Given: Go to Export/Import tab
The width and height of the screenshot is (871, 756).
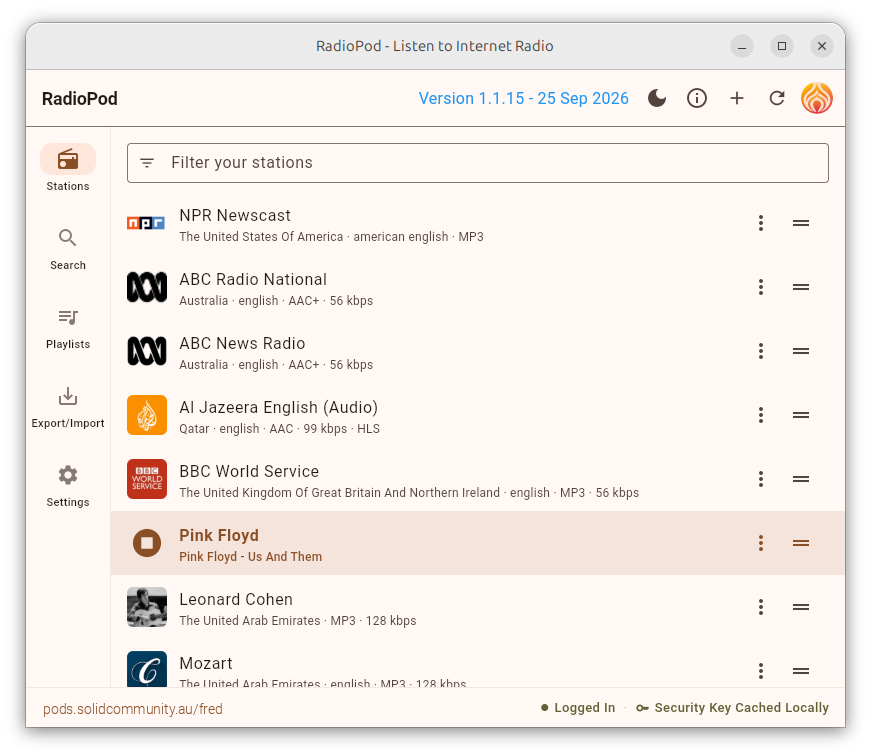Looking at the screenshot, I should [x=68, y=407].
